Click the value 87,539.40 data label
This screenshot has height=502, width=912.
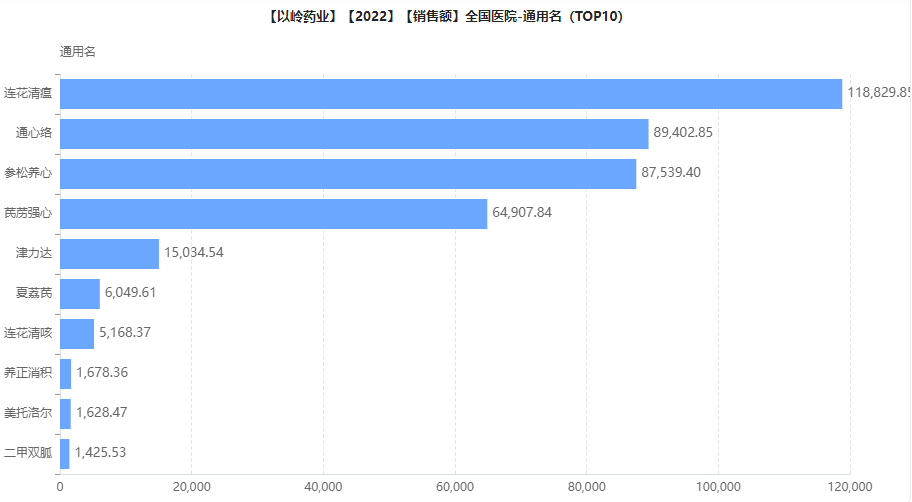(x=671, y=173)
